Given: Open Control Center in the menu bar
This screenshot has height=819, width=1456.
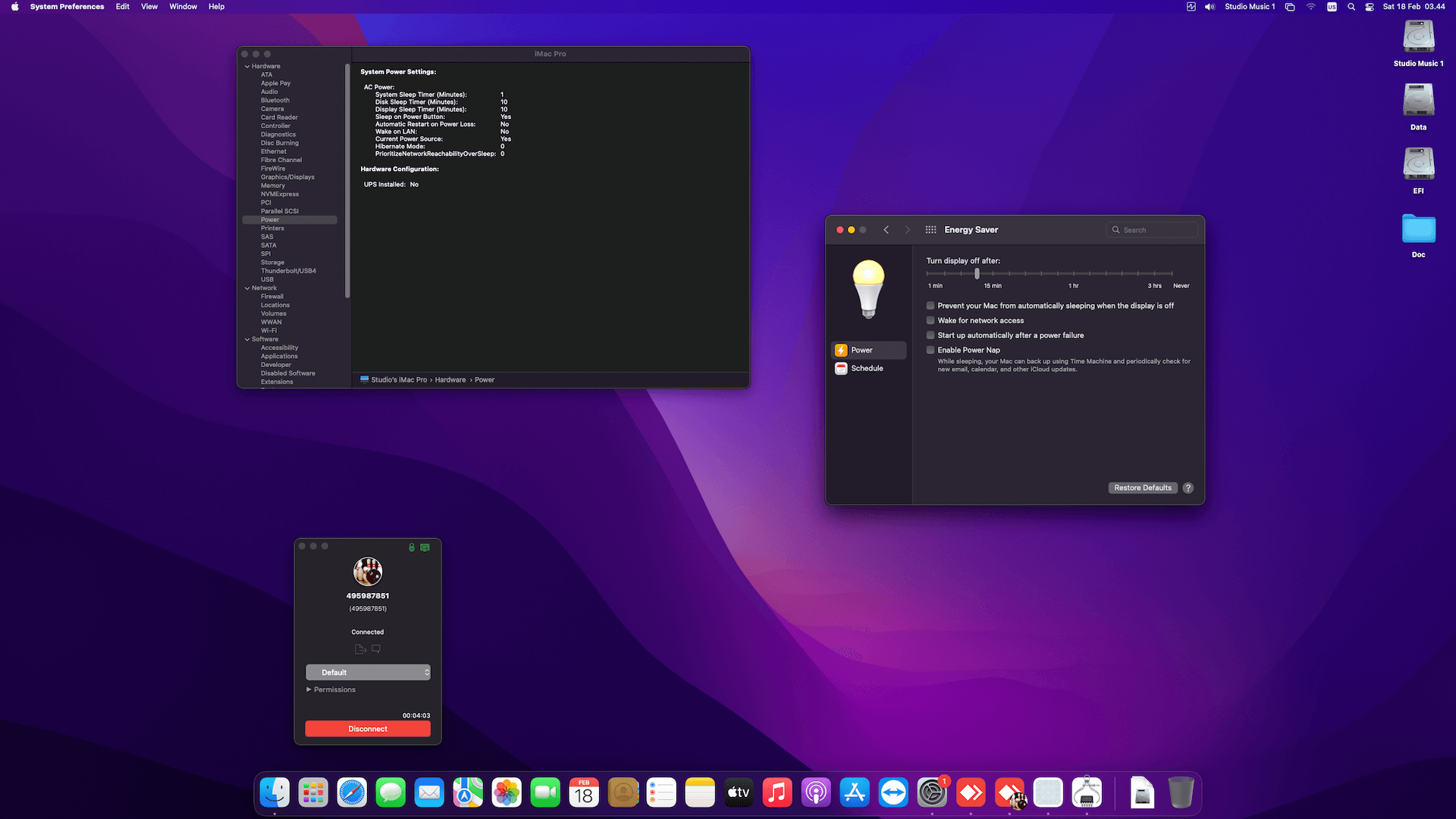Looking at the screenshot, I should [1370, 7].
